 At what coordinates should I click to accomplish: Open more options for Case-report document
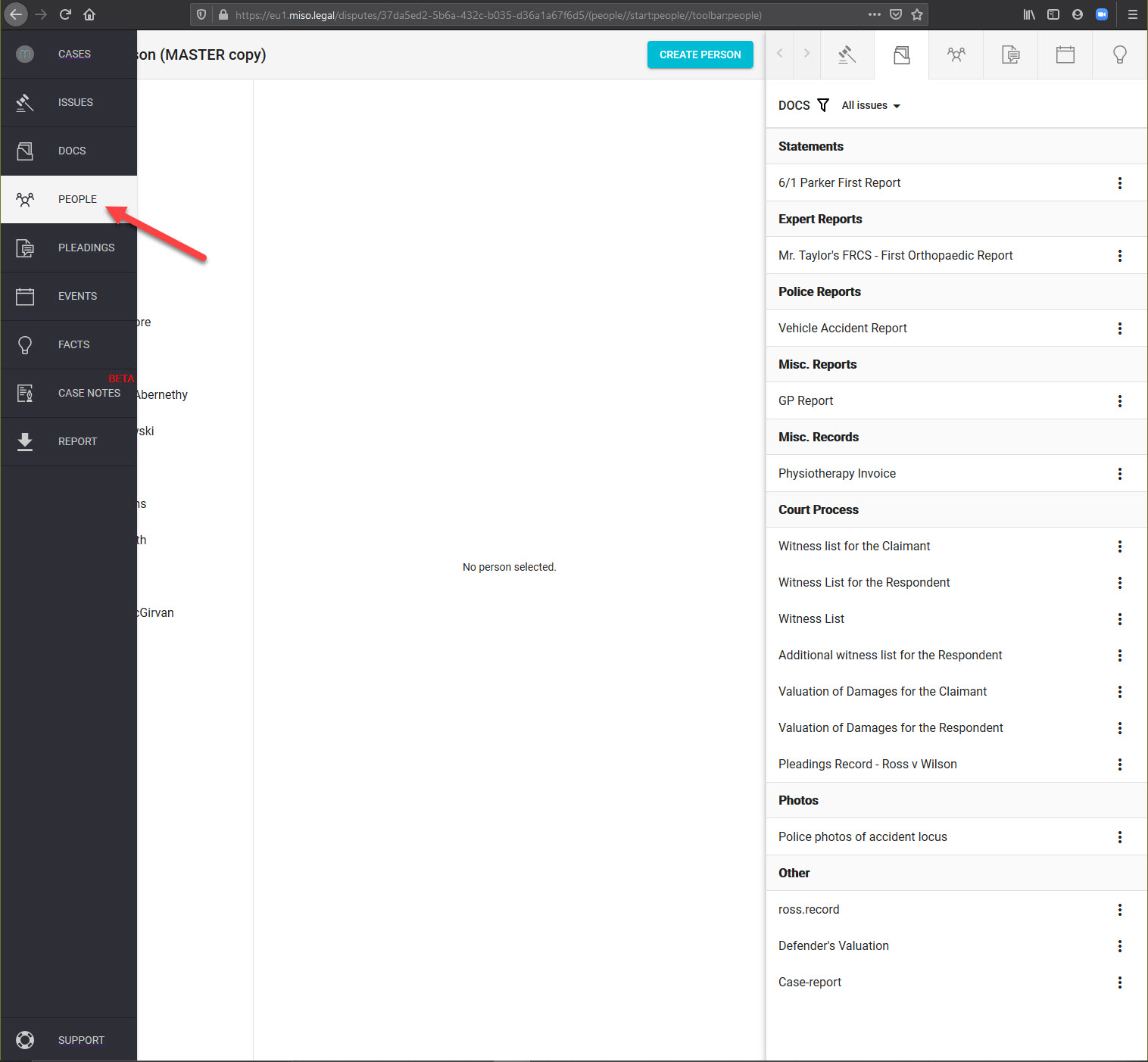(x=1119, y=983)
